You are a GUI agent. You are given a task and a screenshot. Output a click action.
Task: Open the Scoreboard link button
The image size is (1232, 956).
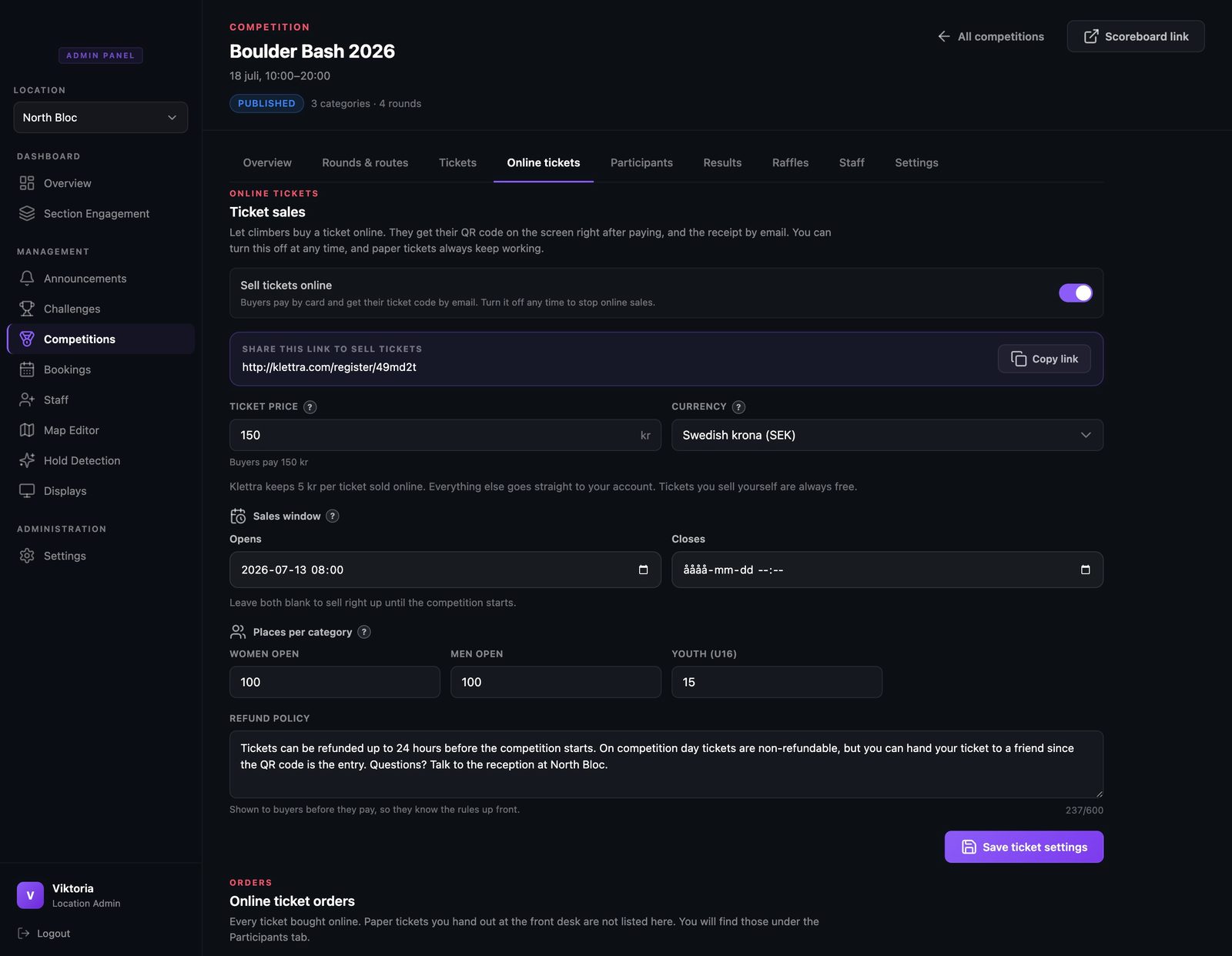click(1136, 36)
